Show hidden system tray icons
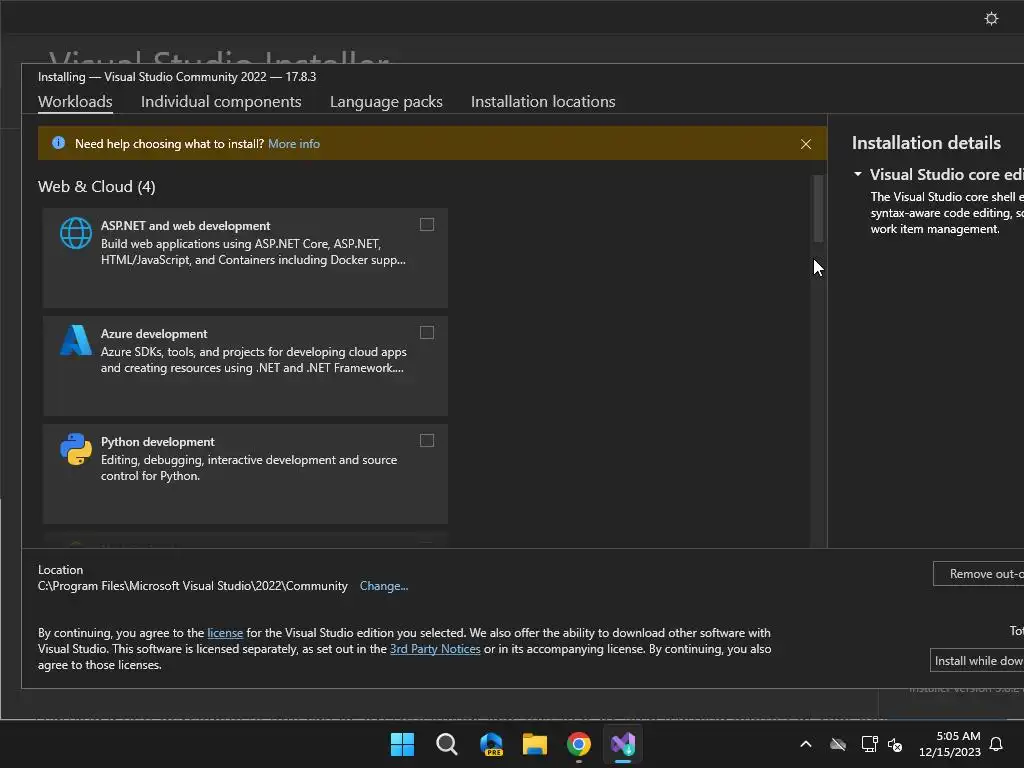Viewport: 1024px width, 768px height. pyautogui.click(x=806, y=744)
